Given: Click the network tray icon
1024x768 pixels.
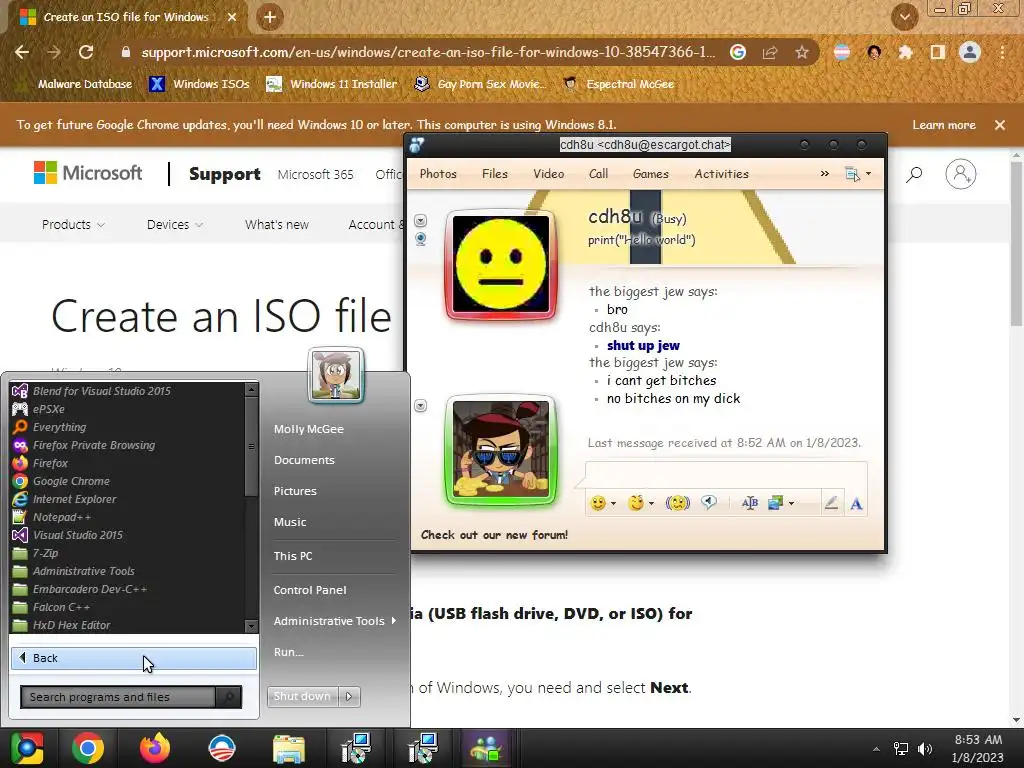Looking at the screenshot, I should tap(901, 749).
